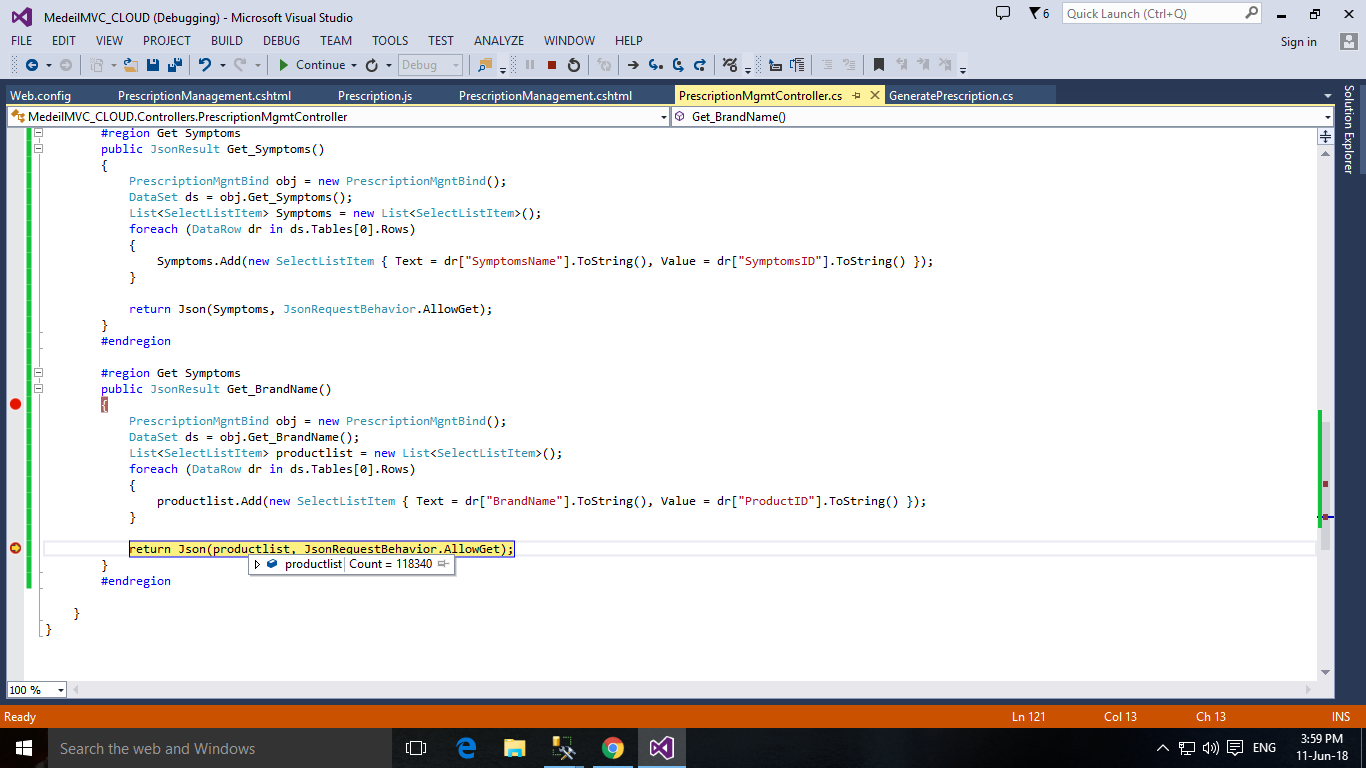Open the ANALYZE menu
This screenshot has width=1366, height=768.
[x=499, y=41]
